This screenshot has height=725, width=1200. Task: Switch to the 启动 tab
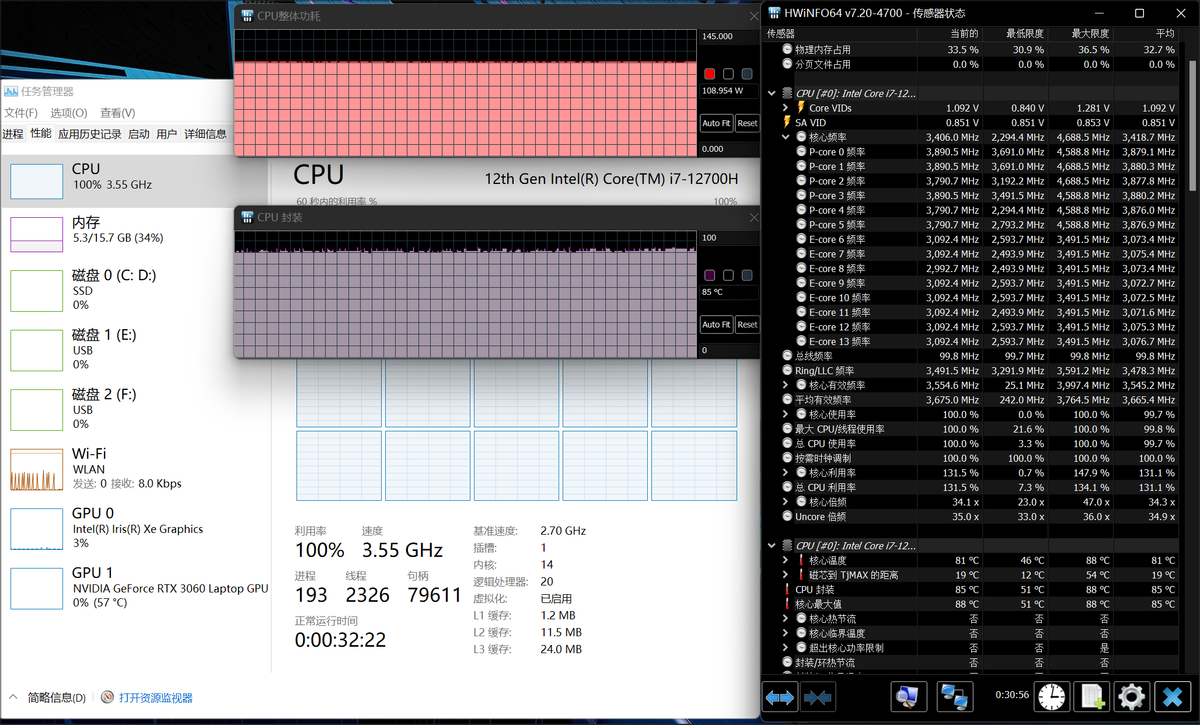click(x=138, y=134)
